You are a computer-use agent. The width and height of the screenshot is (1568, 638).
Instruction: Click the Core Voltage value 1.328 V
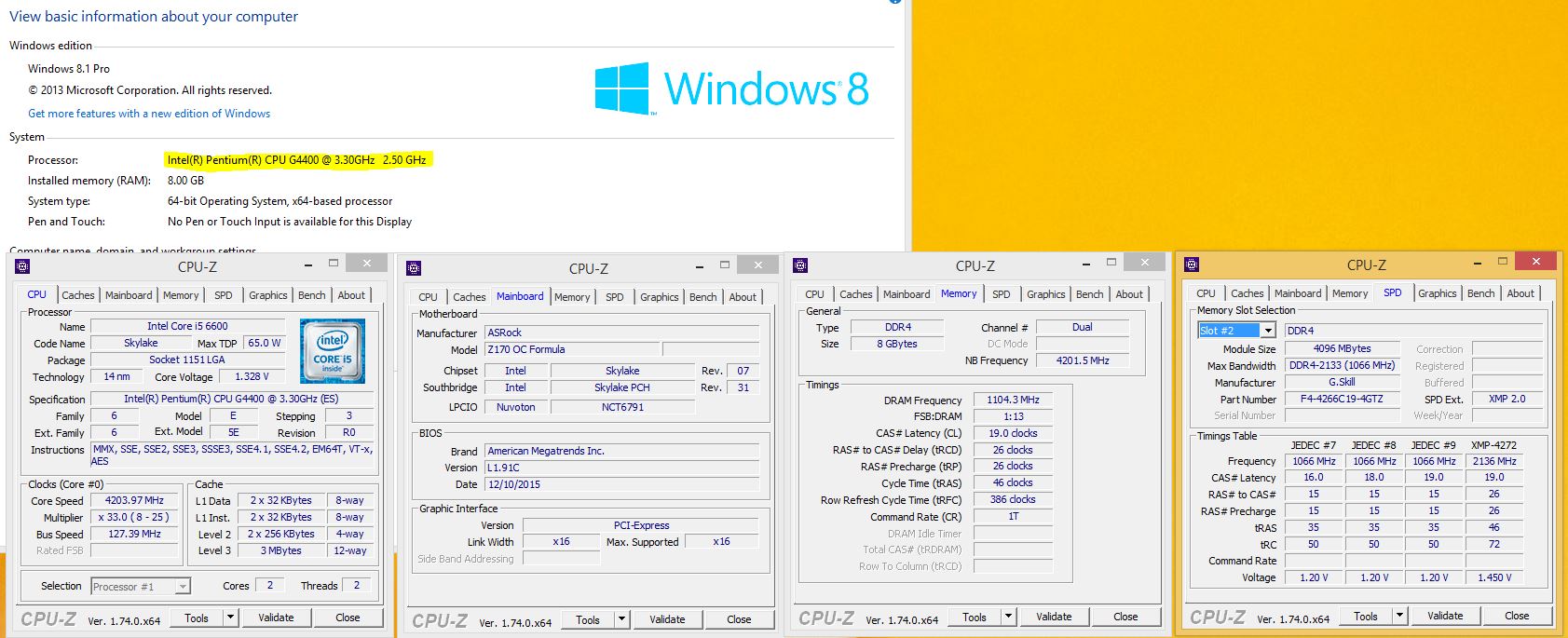pyautogui.click(x=252, y=376)
